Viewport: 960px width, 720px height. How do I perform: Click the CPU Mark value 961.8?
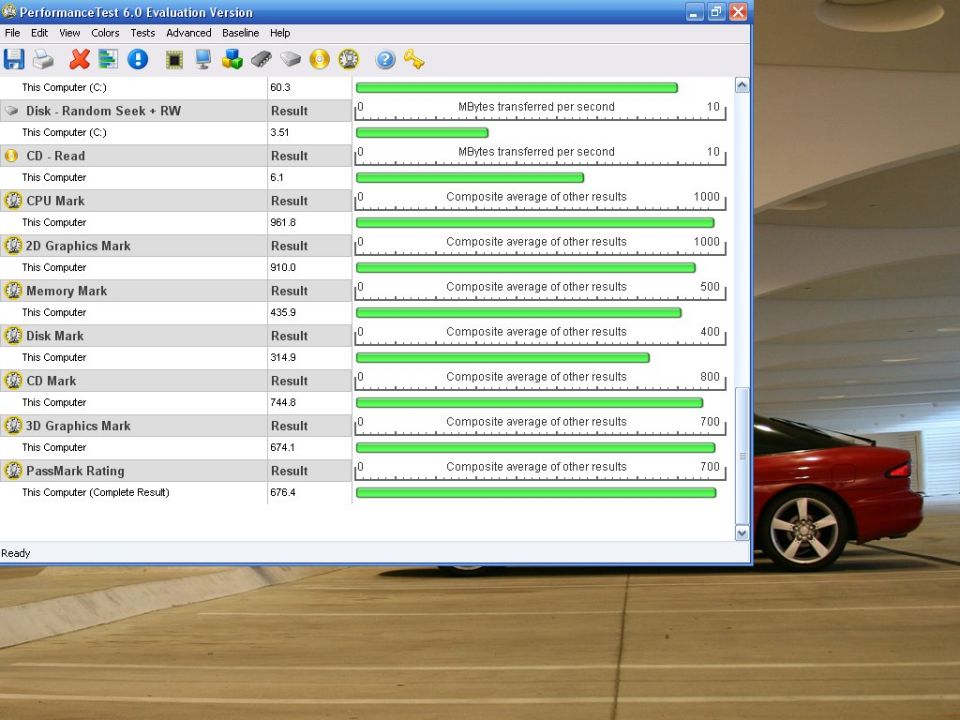pos(283,222)
